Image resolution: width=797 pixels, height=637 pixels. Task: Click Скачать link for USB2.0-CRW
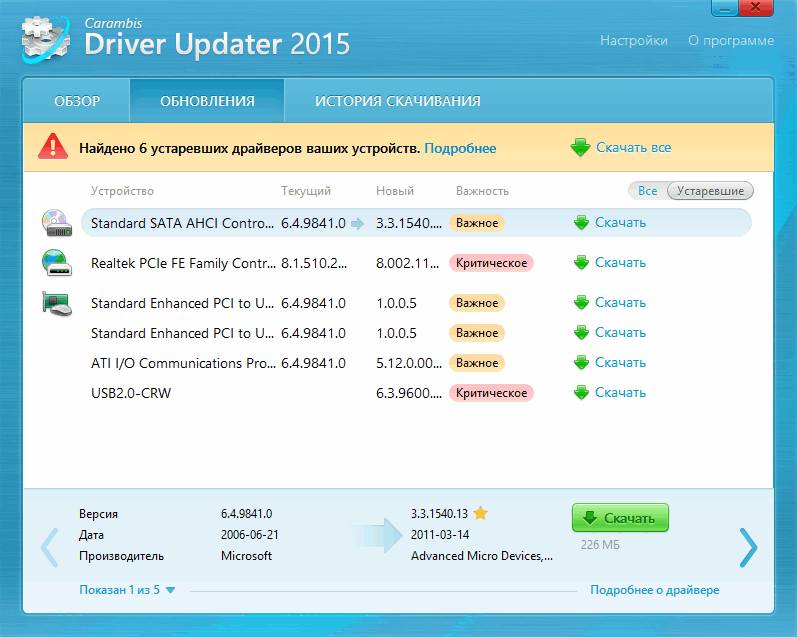tap(620, 393)
